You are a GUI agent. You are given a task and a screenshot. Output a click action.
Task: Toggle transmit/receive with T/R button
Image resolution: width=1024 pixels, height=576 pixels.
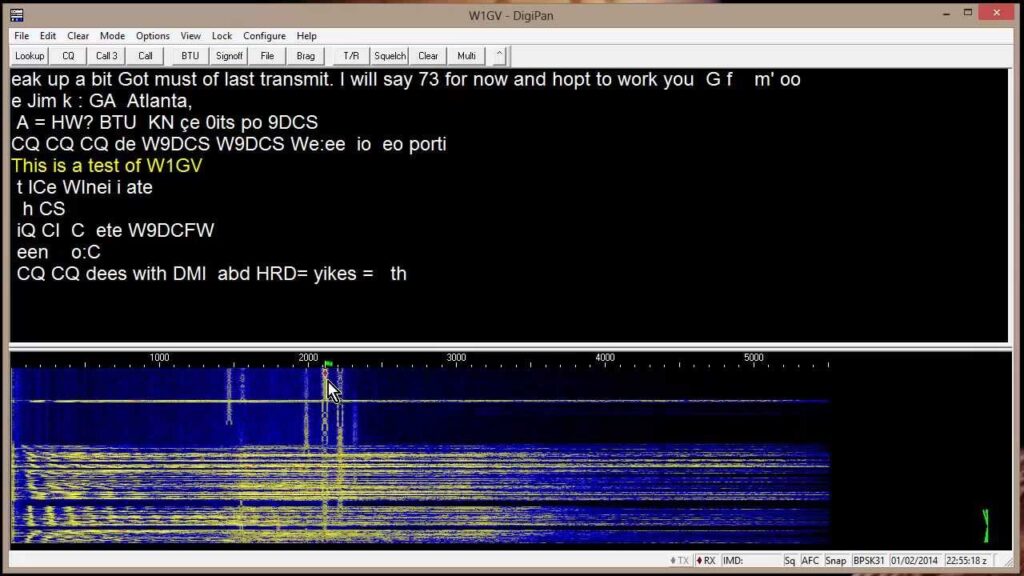point(351,56)
